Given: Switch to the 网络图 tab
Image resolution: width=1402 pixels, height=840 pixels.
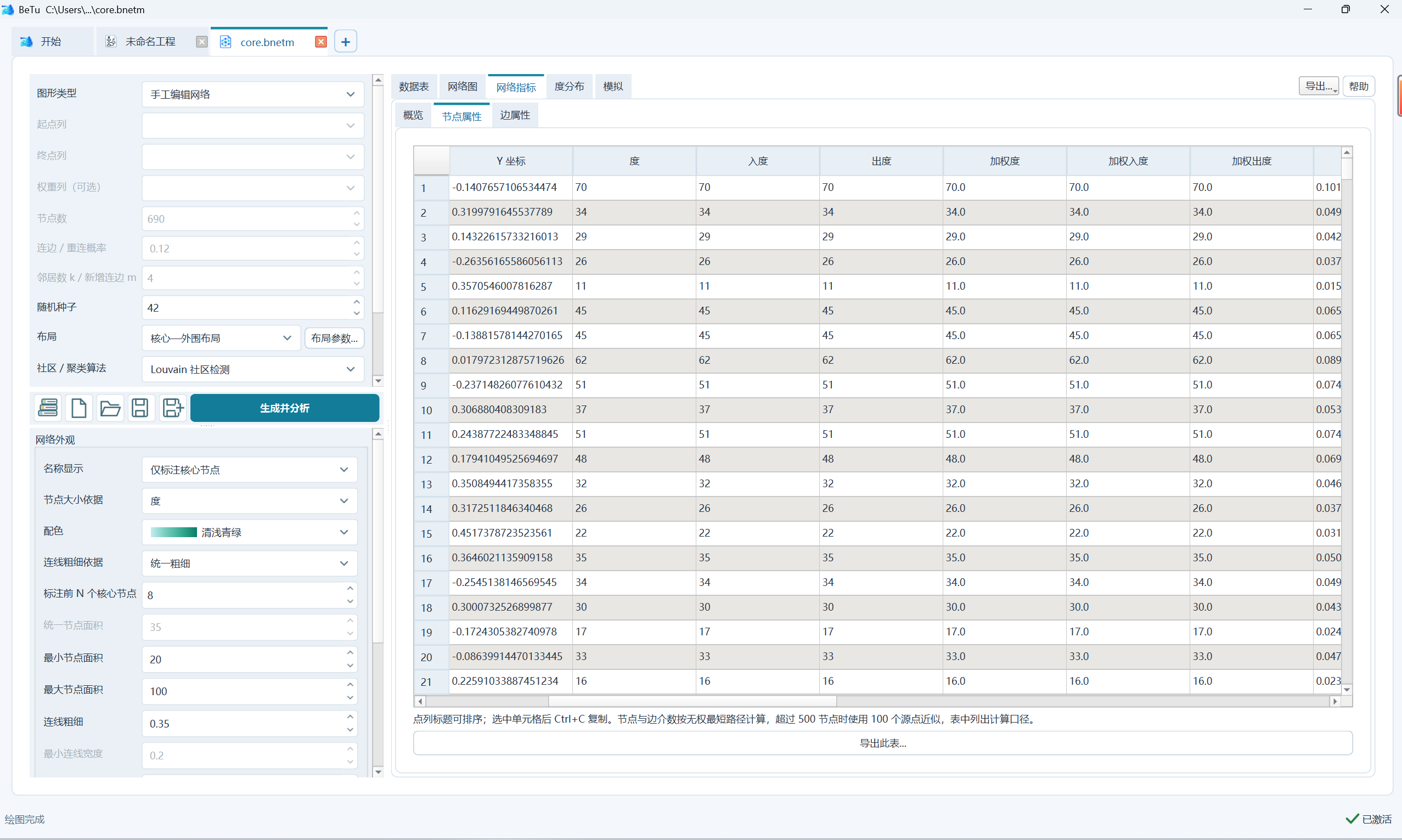Looking at the screenshot, I should (463, 87).
